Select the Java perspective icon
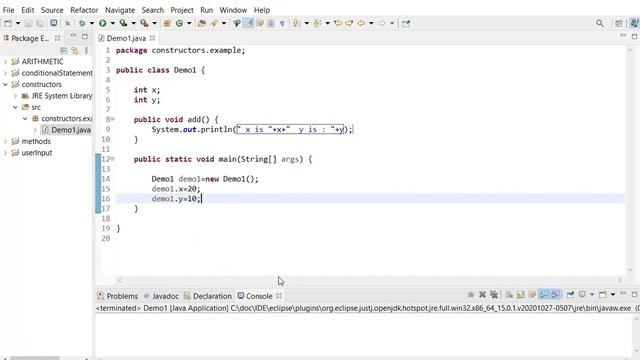 pos(634,23)
